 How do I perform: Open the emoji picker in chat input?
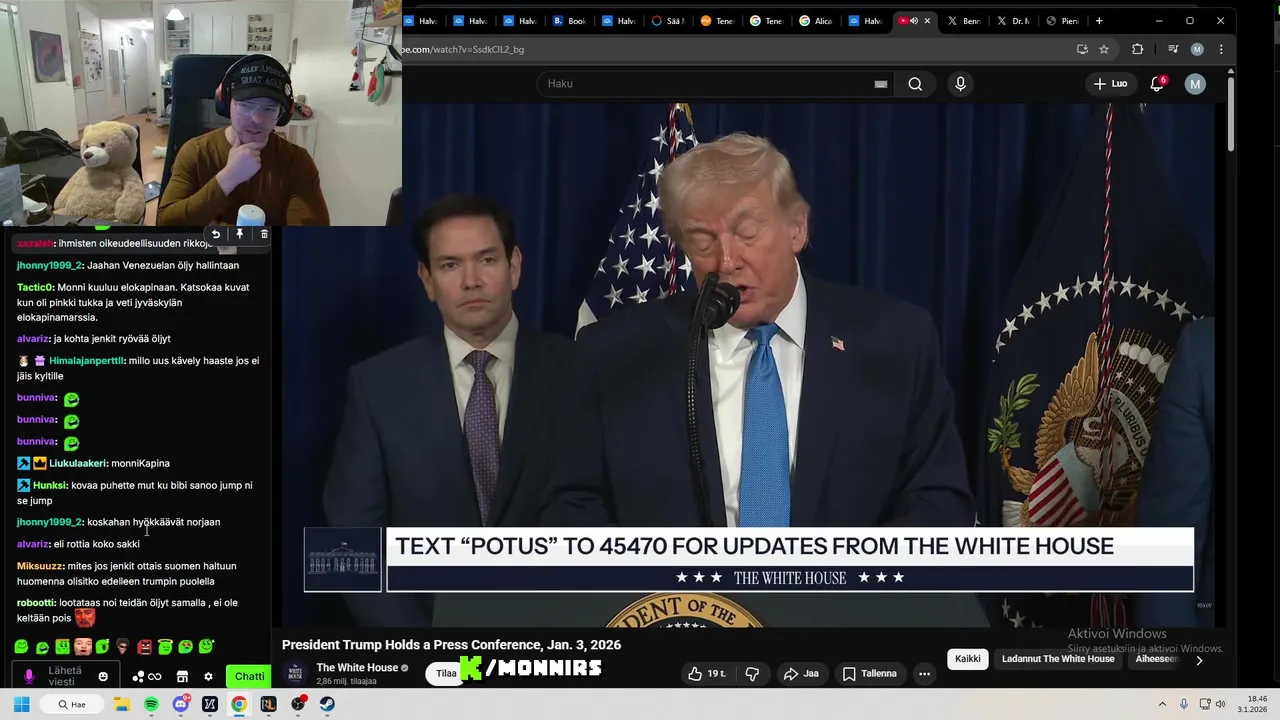coord(103,677)
